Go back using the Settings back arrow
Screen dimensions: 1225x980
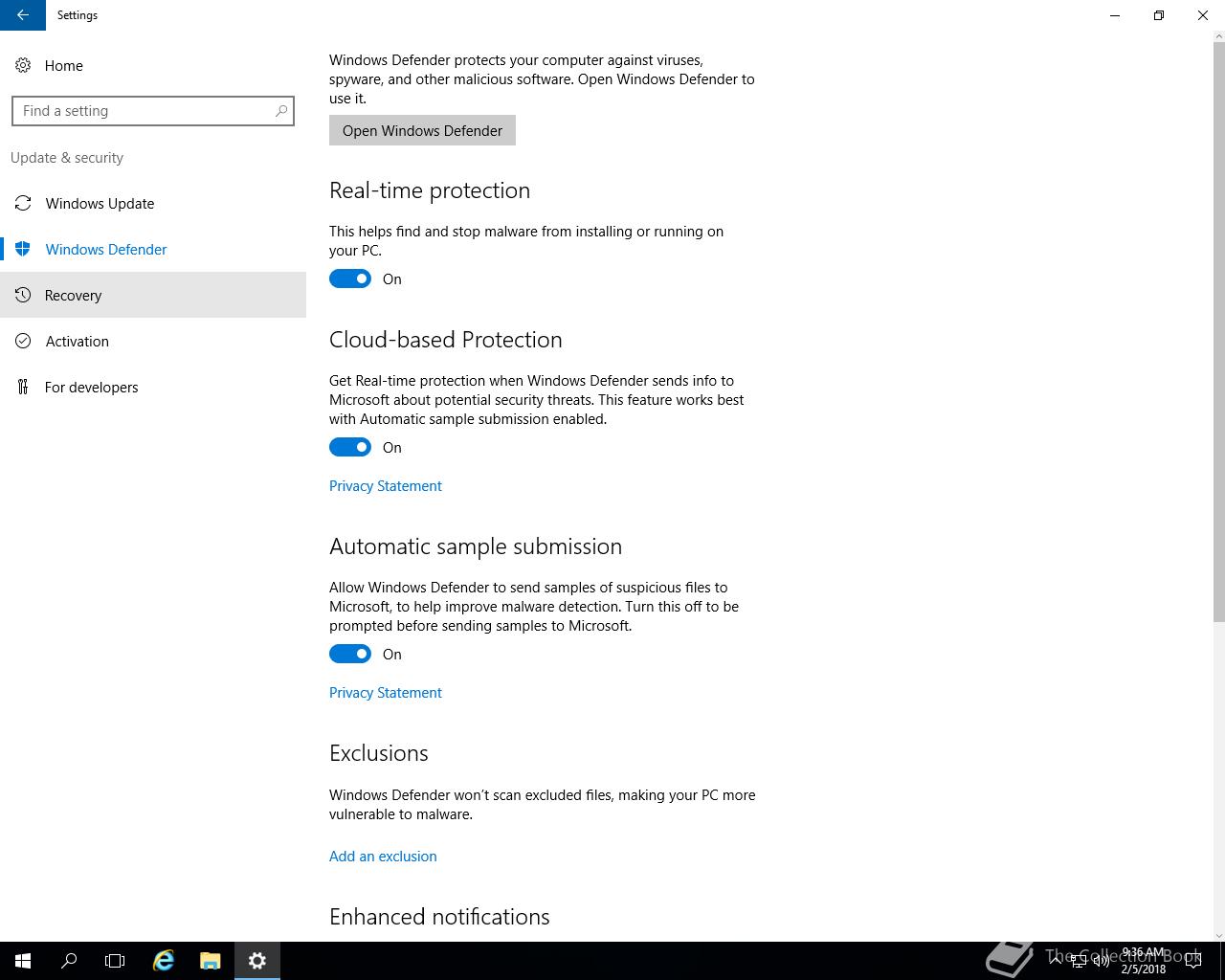coord(23,15)
